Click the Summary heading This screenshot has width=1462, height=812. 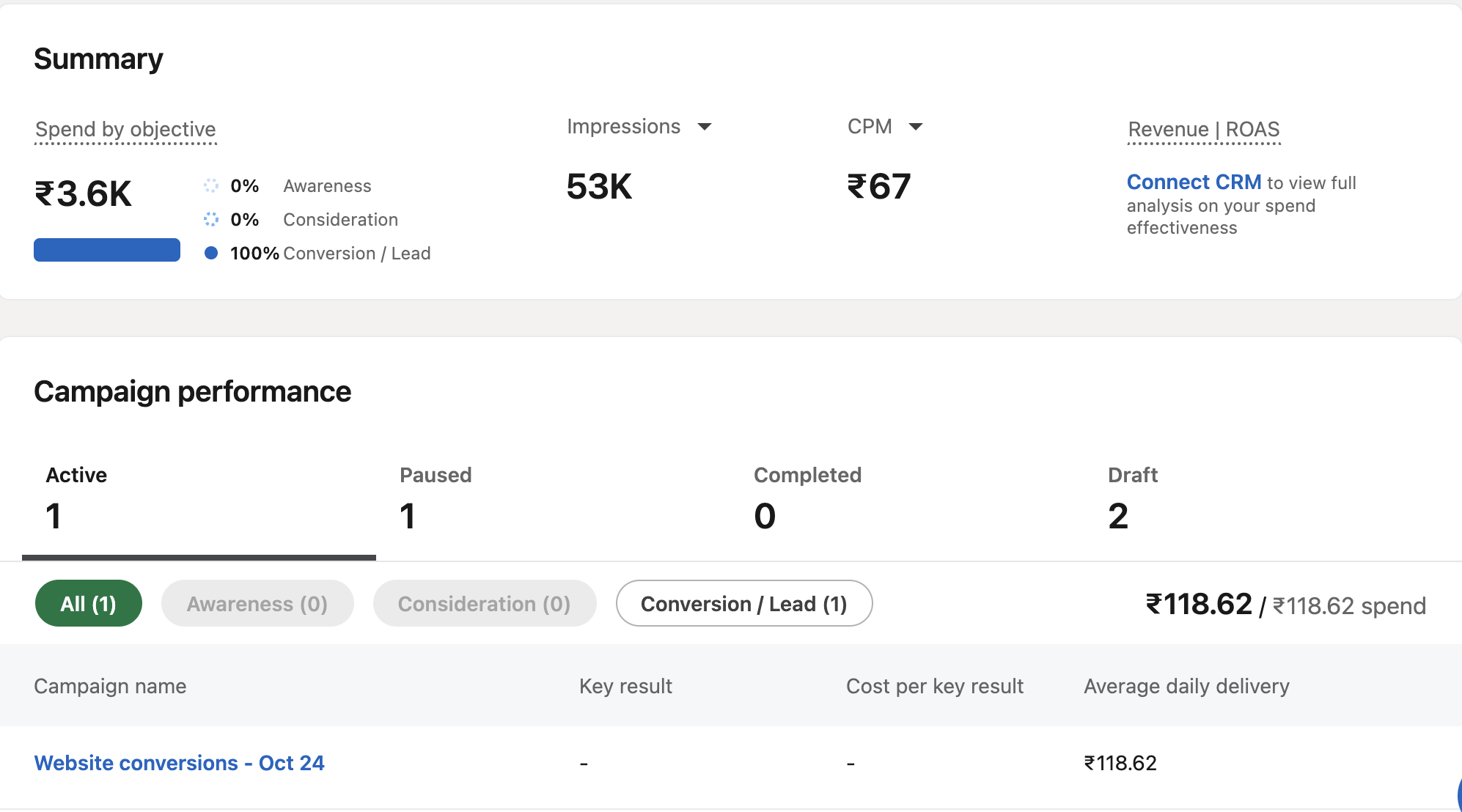[x=98, y=59]
